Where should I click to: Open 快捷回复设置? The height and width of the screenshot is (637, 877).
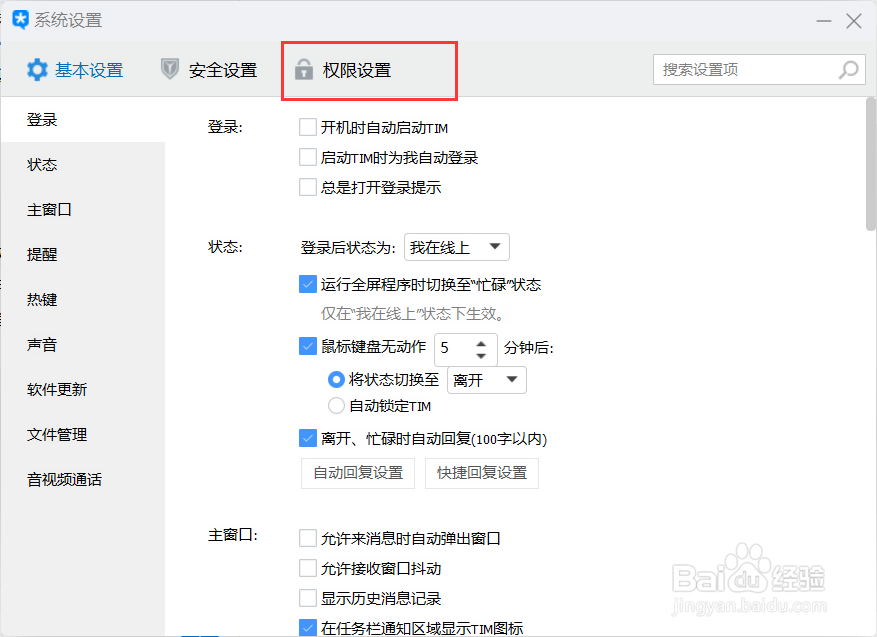point(482,473)
